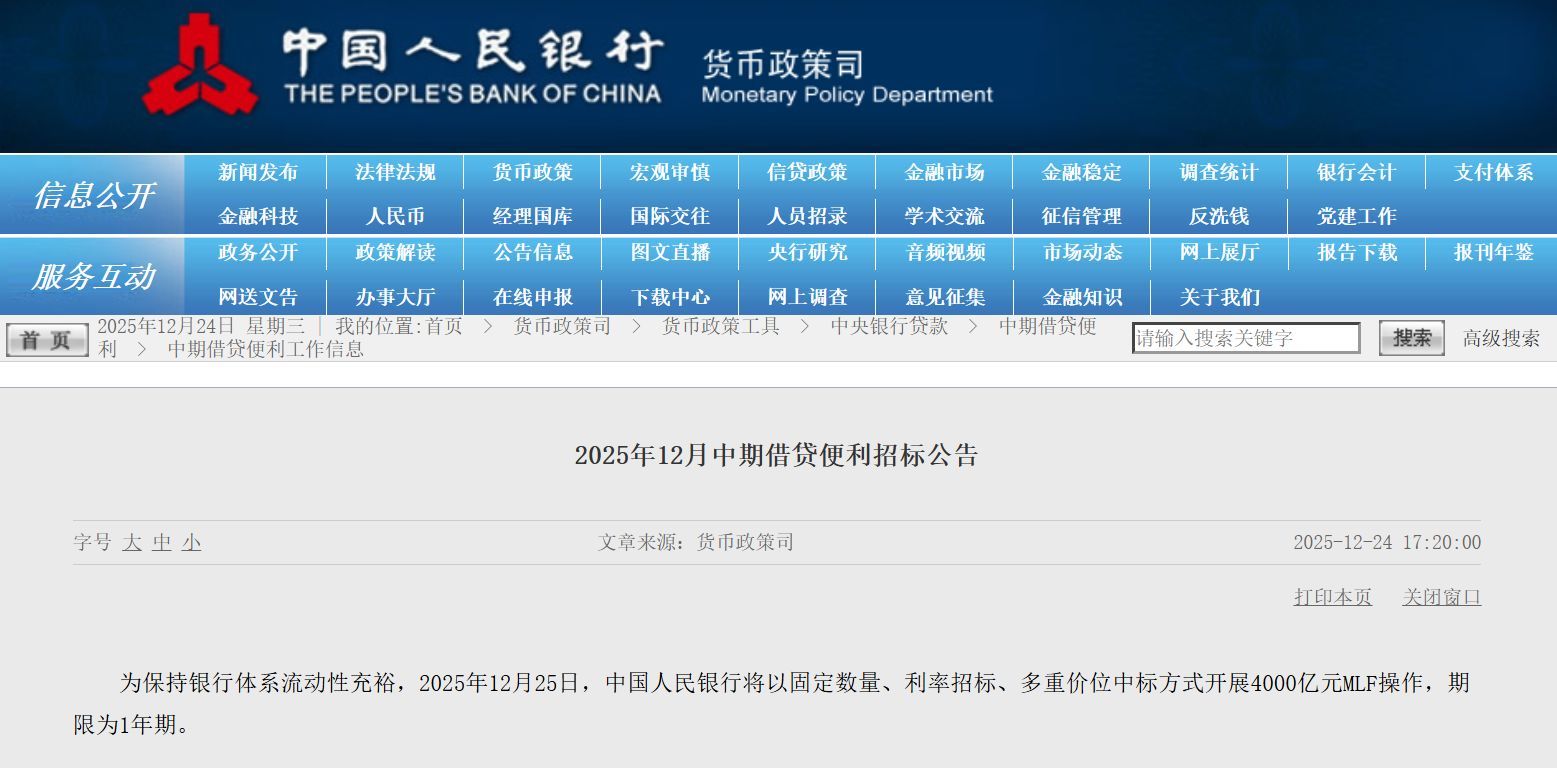Click 打印本页 to print the article
The image size is (1557, 768).
click(1332, 596)
